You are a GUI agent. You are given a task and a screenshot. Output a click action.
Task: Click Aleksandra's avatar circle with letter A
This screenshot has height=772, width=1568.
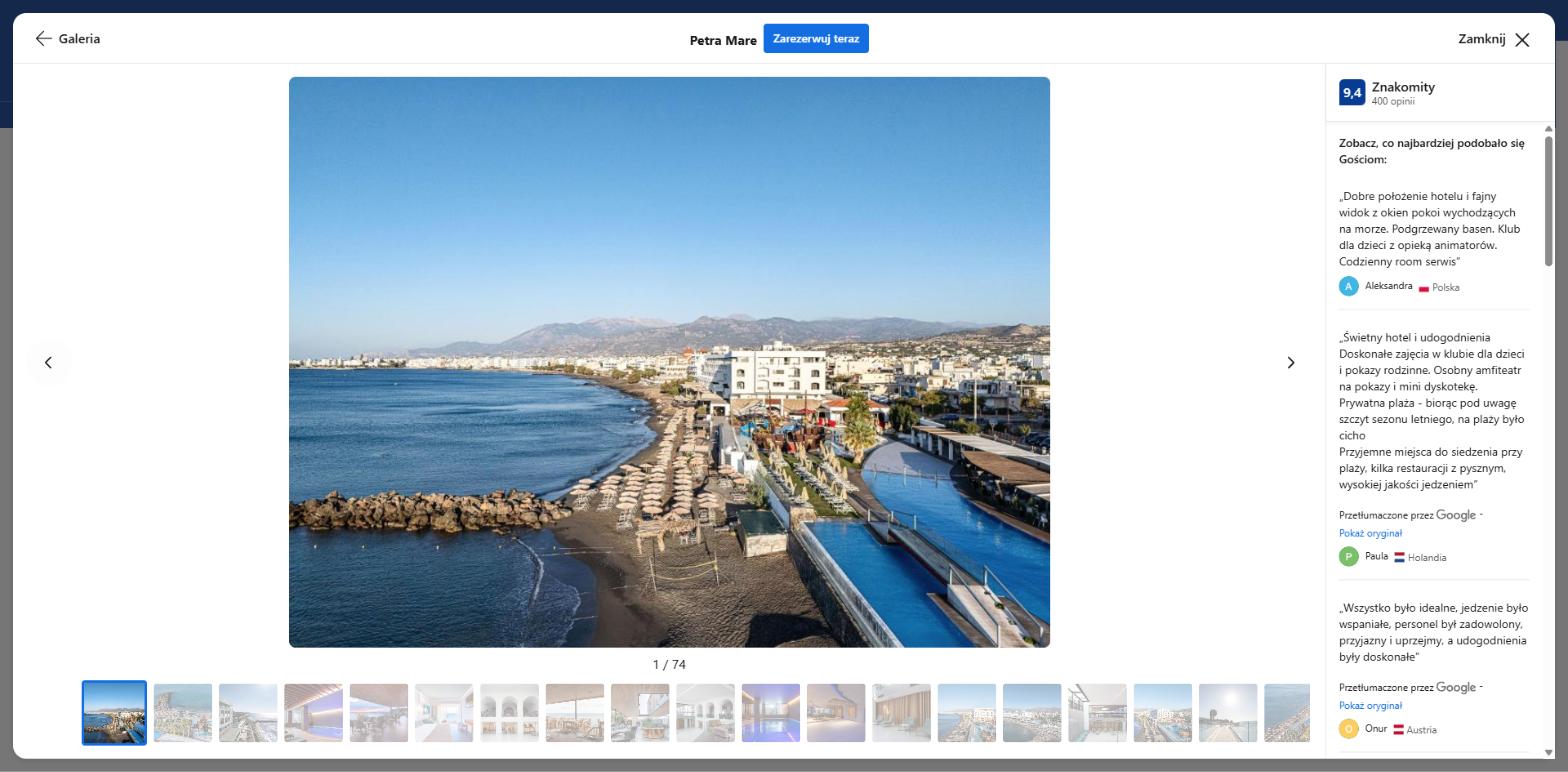tap(1348, 286)
